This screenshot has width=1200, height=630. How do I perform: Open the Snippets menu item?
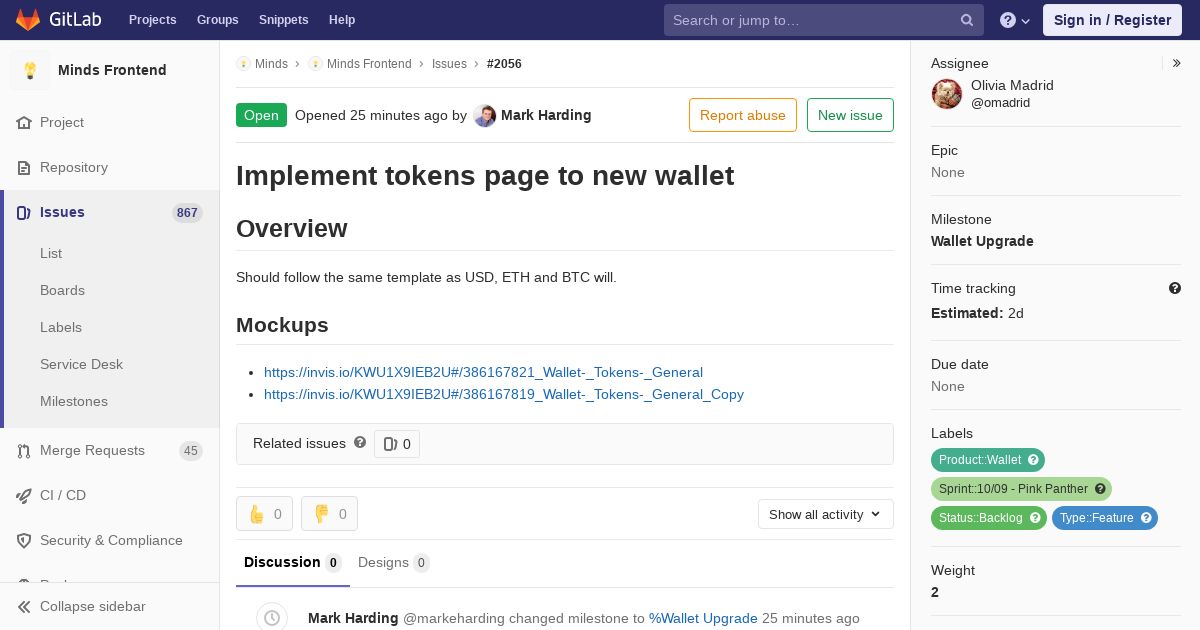[284, 20]
